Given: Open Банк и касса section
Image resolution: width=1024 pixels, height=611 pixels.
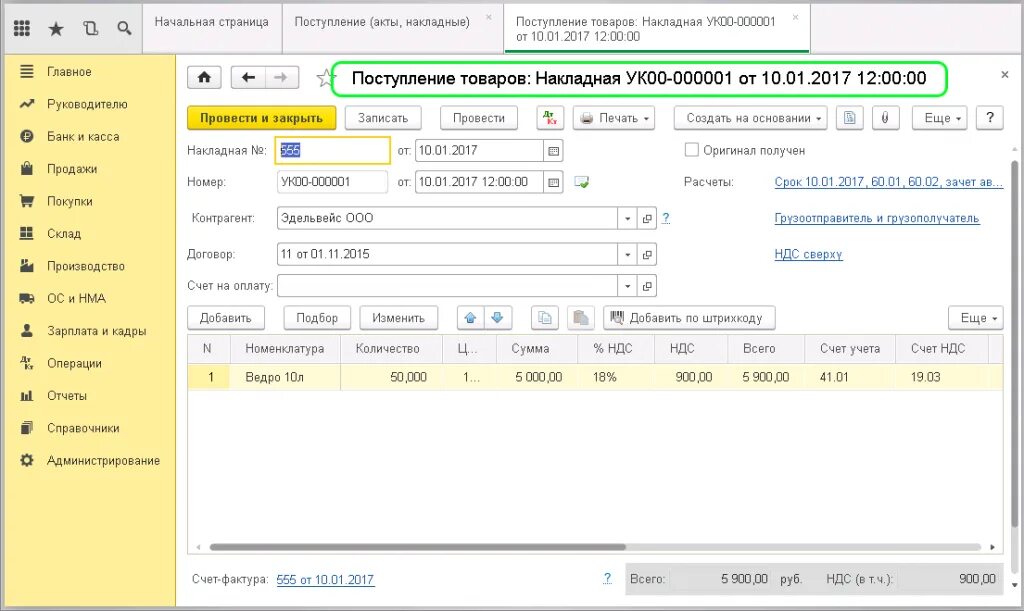Looking at the screenshot, I should [x=83, y=136].
